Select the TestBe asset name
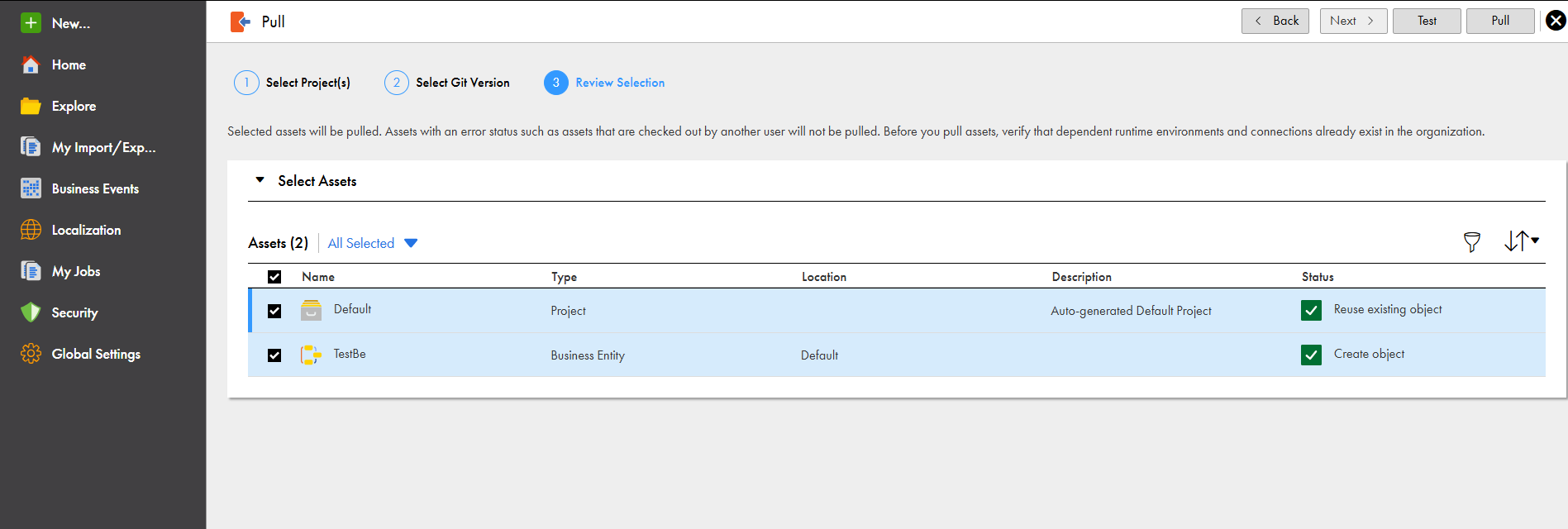 coord(350,354)
